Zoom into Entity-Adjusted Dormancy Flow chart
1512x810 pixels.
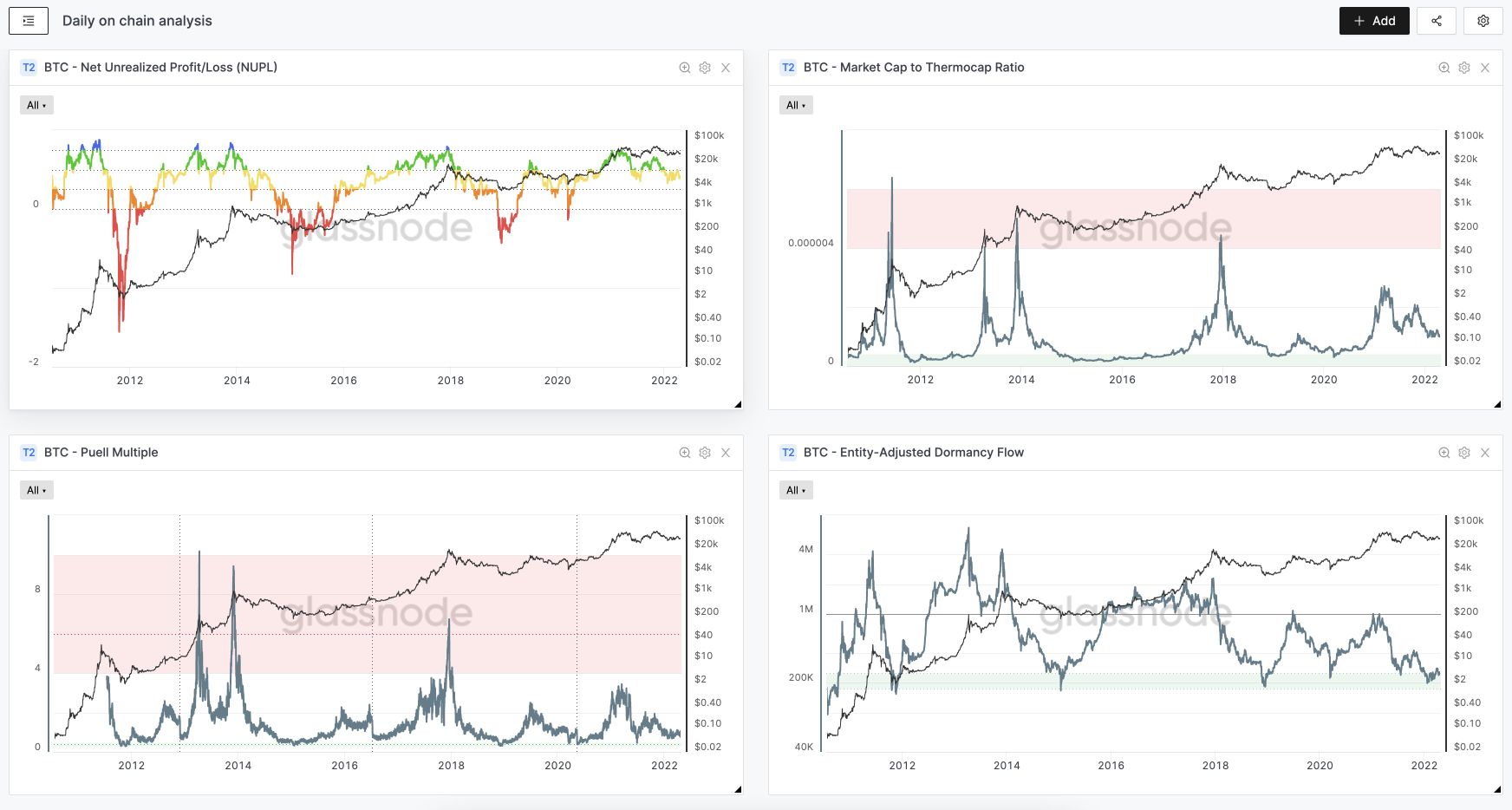(1444, 453)
